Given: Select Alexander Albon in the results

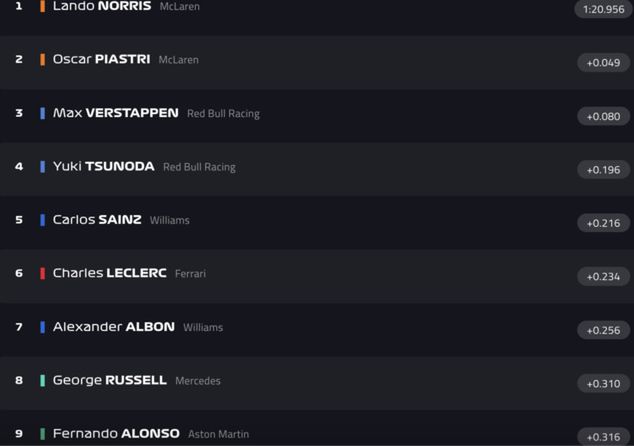Looking at the screenshot, I should click(x=113, y=327).
